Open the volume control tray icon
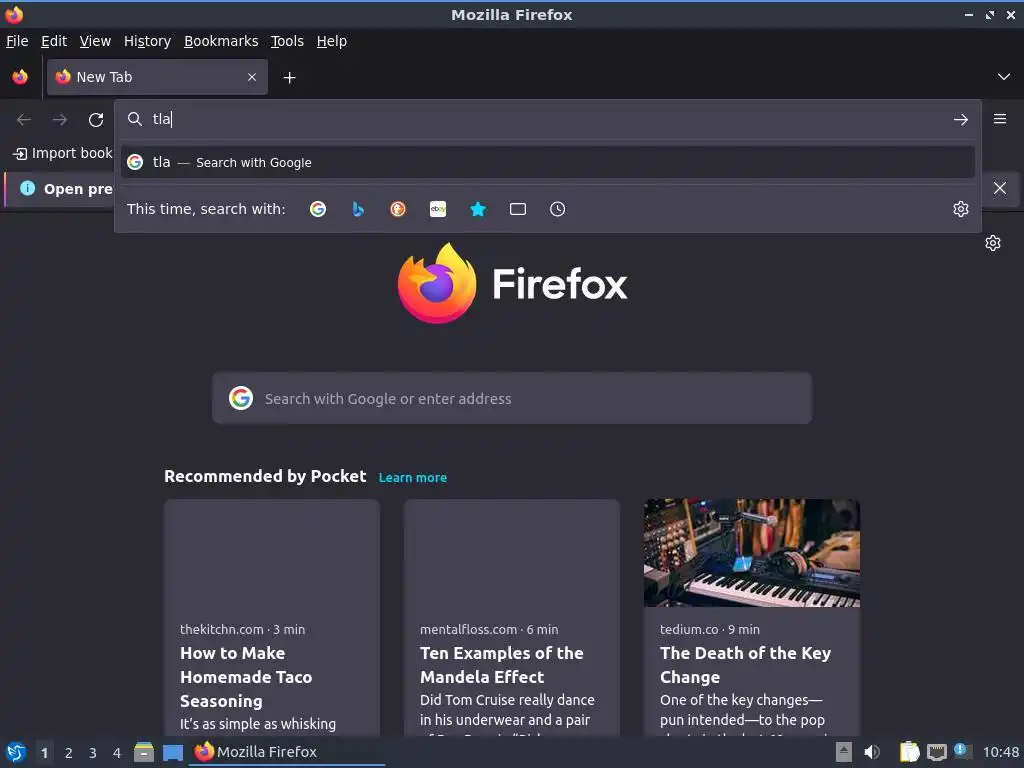 coord(872,752)
